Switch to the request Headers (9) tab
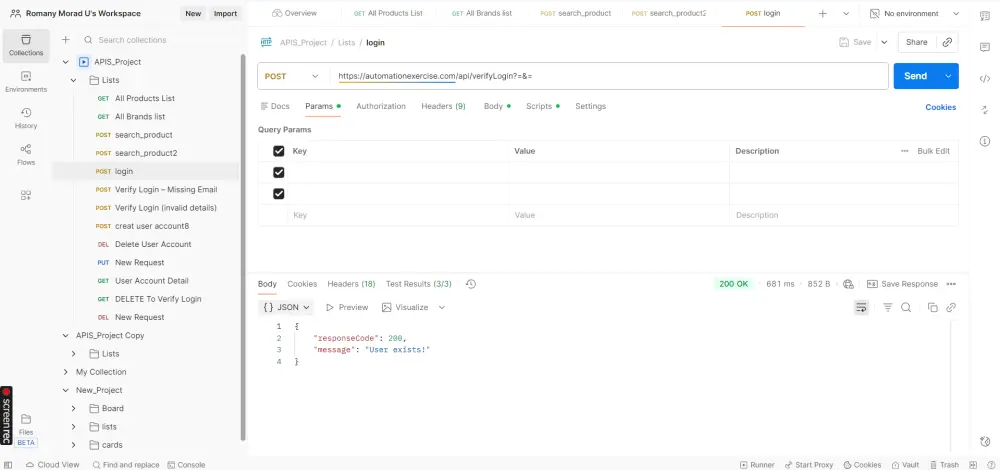Image resolution: width=1000 pixels, height=470 pixels. (443, 106)
